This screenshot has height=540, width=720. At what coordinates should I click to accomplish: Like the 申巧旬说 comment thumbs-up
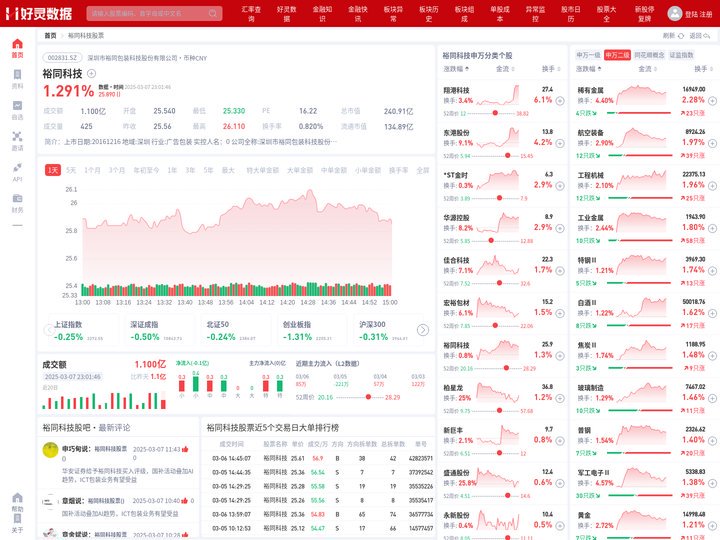pos(185,449)
